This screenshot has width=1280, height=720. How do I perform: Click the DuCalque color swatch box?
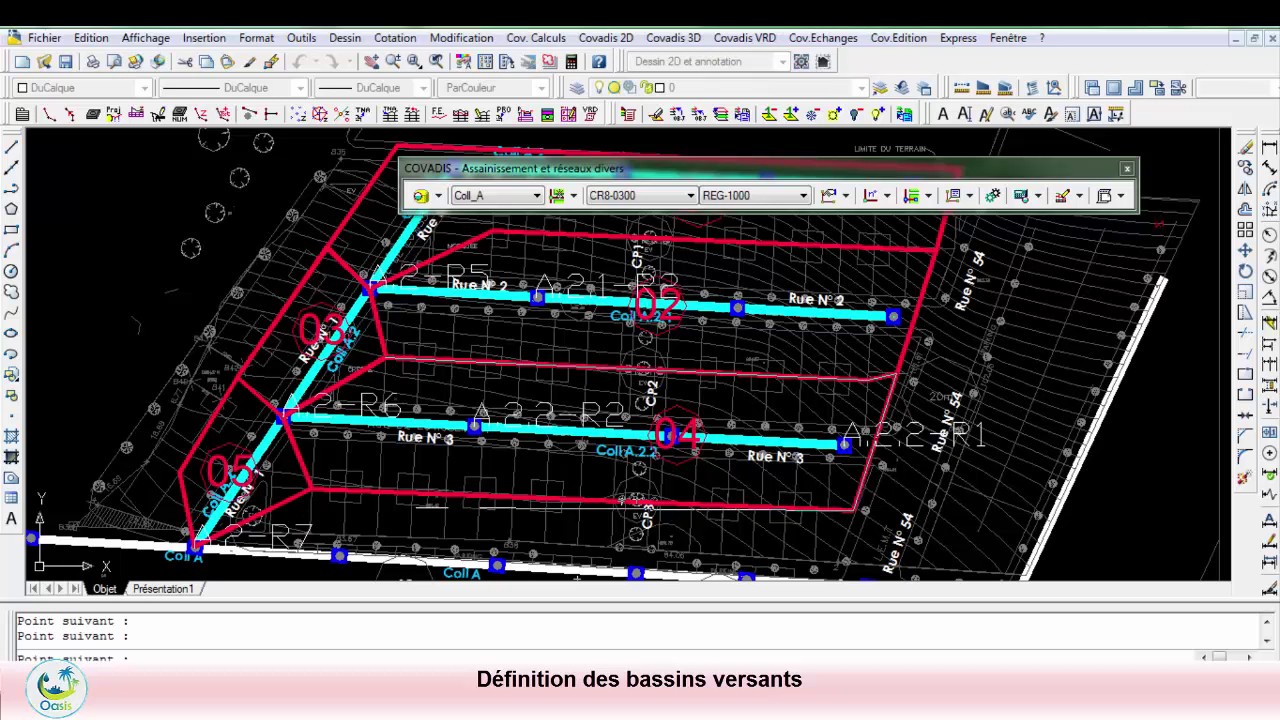coord(22,88)
